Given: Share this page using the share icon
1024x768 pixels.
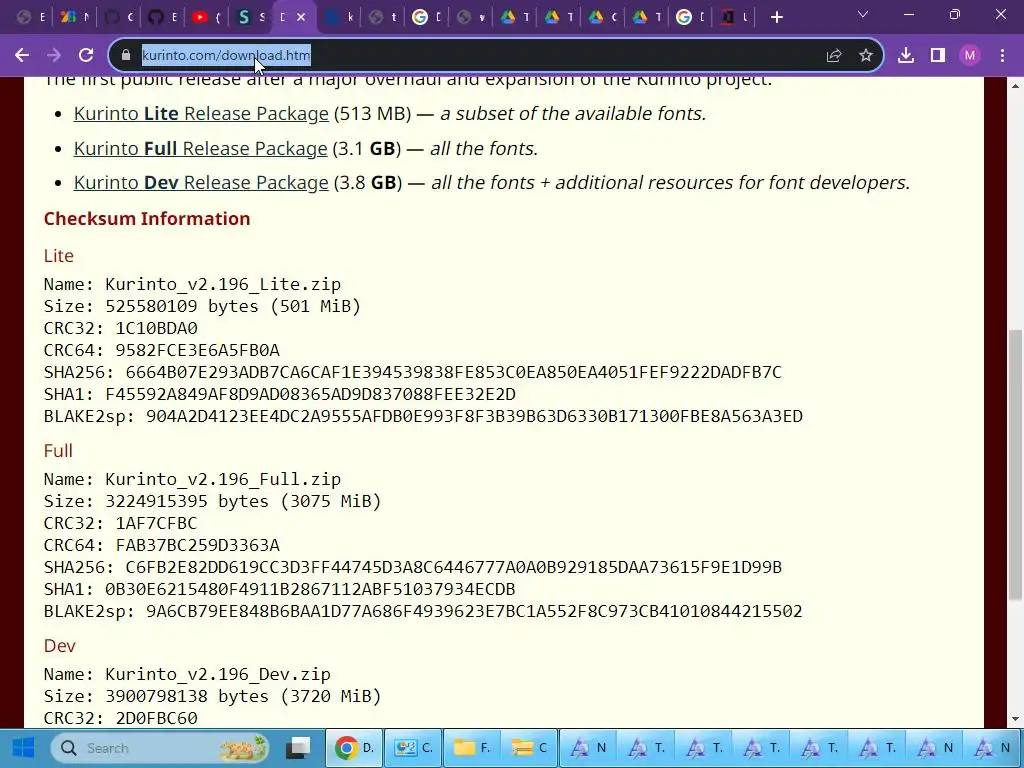Looking at the screenshot, I should tap(834, 56).
